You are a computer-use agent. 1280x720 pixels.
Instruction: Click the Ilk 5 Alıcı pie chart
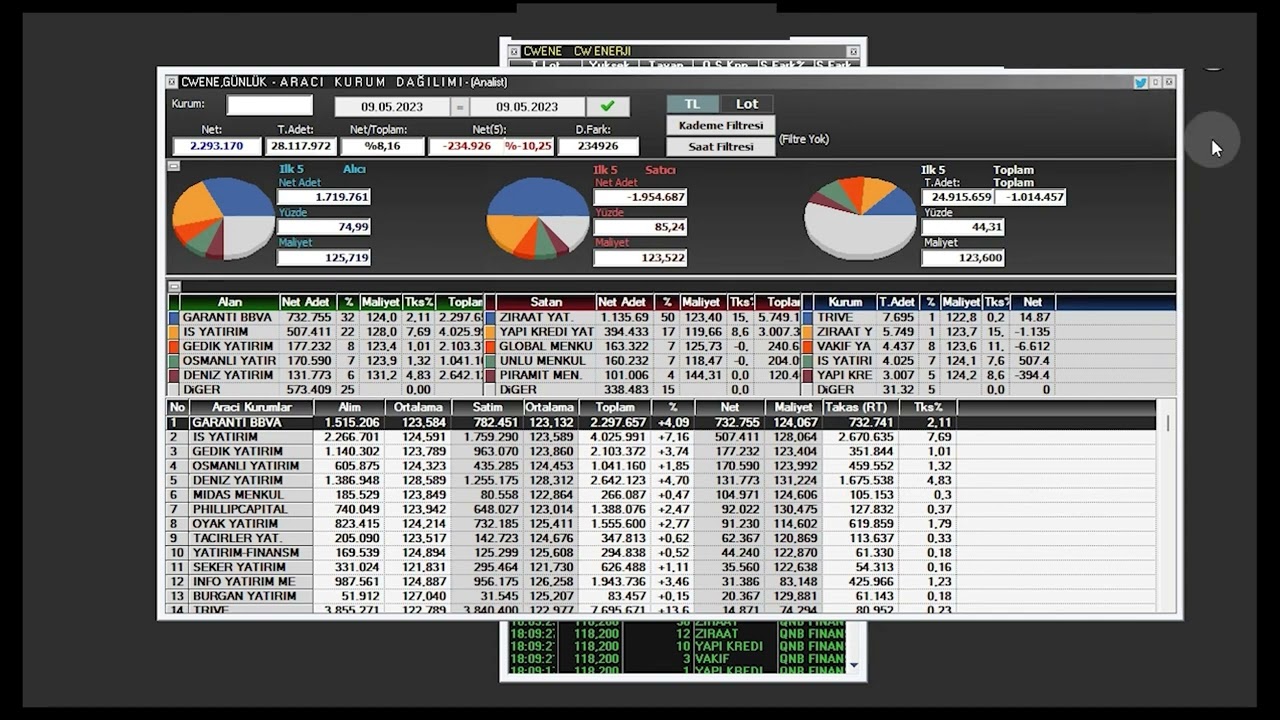click(223, 217)
